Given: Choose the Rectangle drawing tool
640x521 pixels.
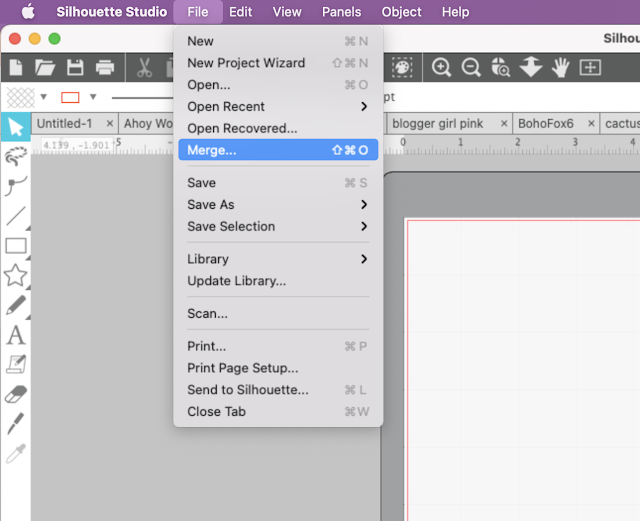Looking at the screenshot, I should click(16, 246).
